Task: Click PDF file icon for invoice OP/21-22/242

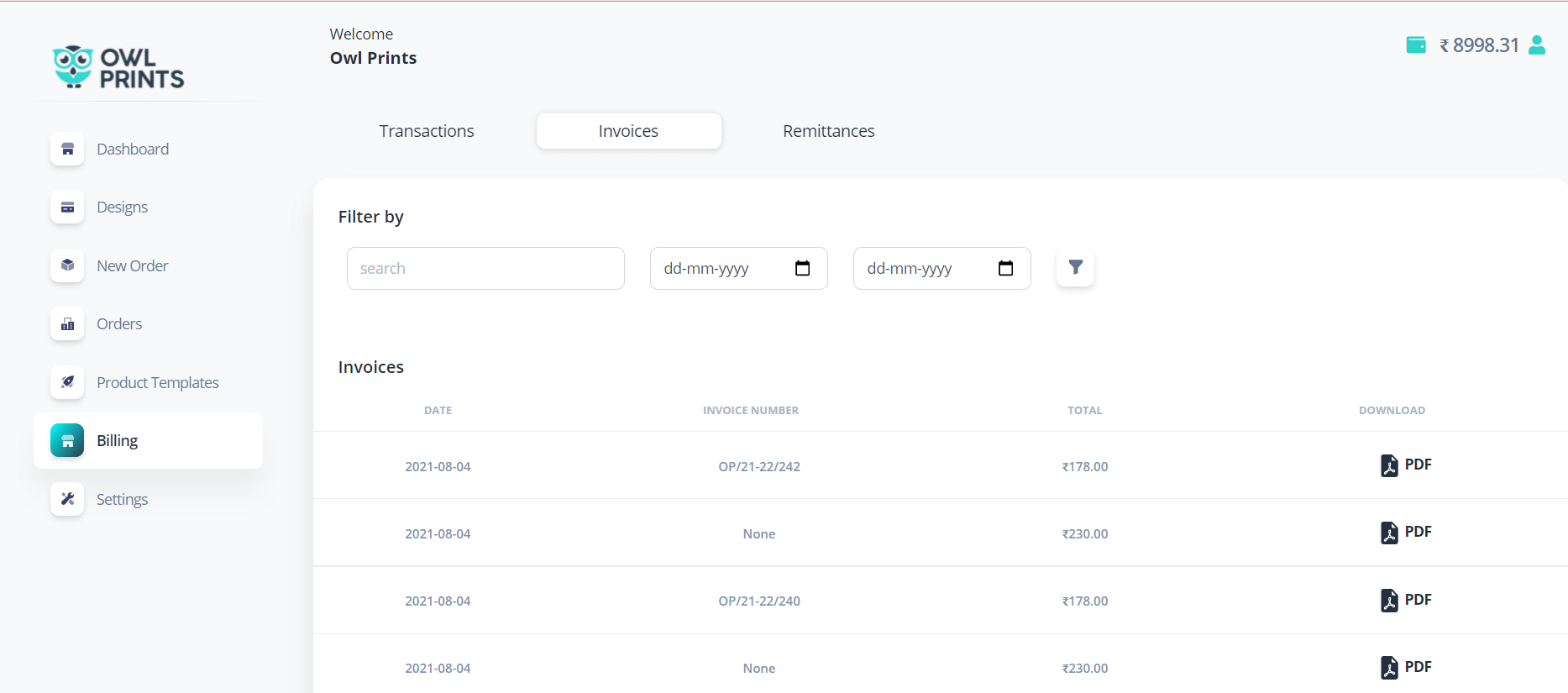Action: click(x=1389, y=465)
